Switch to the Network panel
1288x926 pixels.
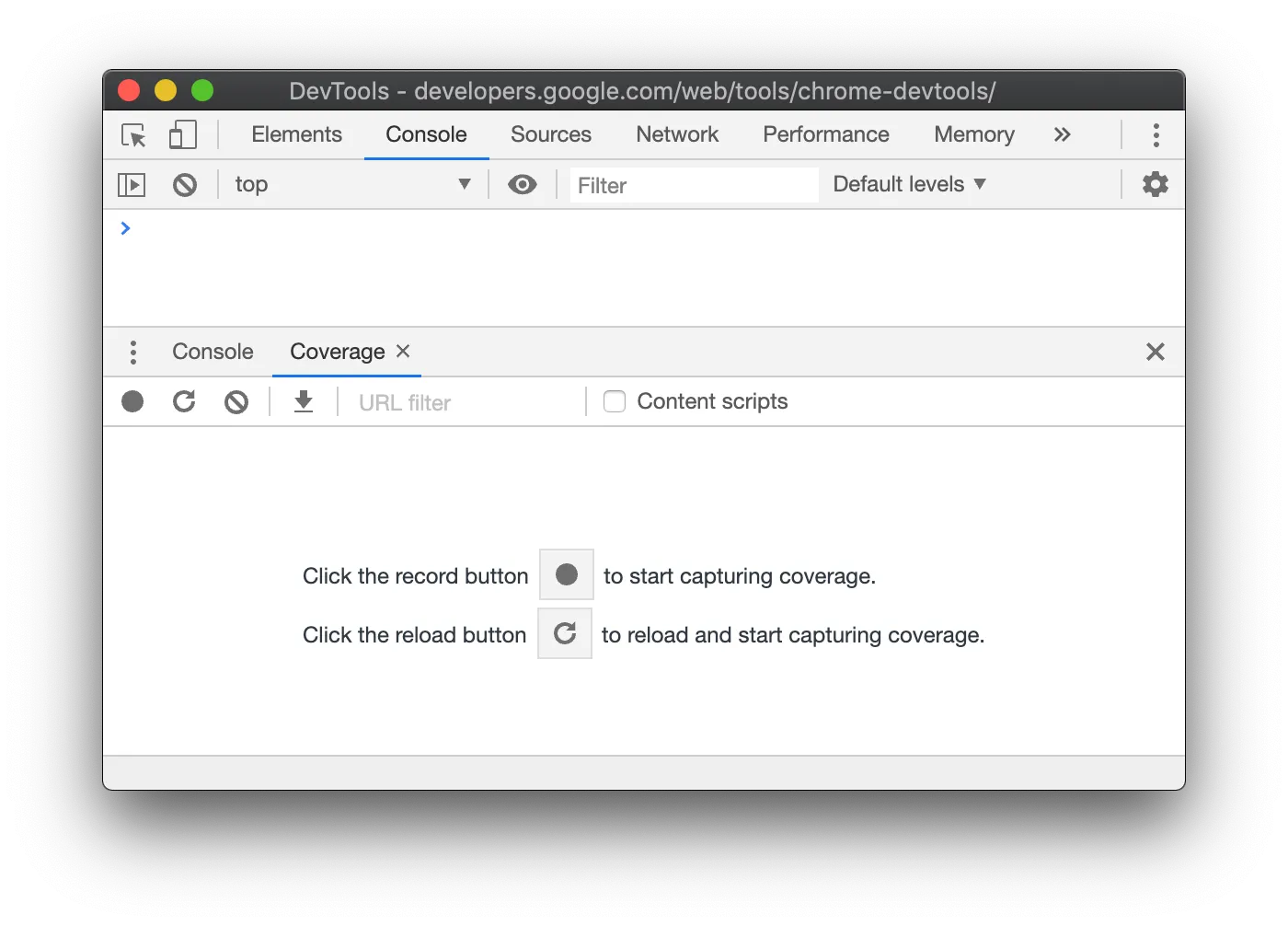(677, 134)
